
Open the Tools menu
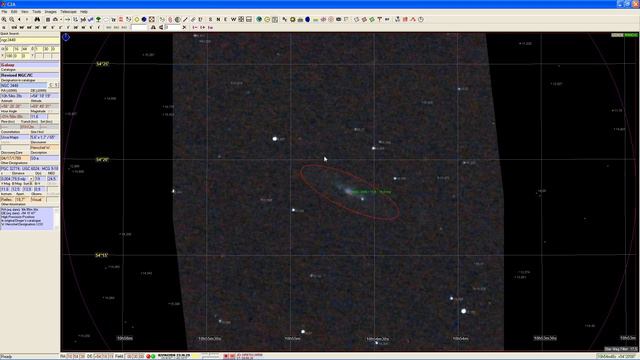point(37,12)
